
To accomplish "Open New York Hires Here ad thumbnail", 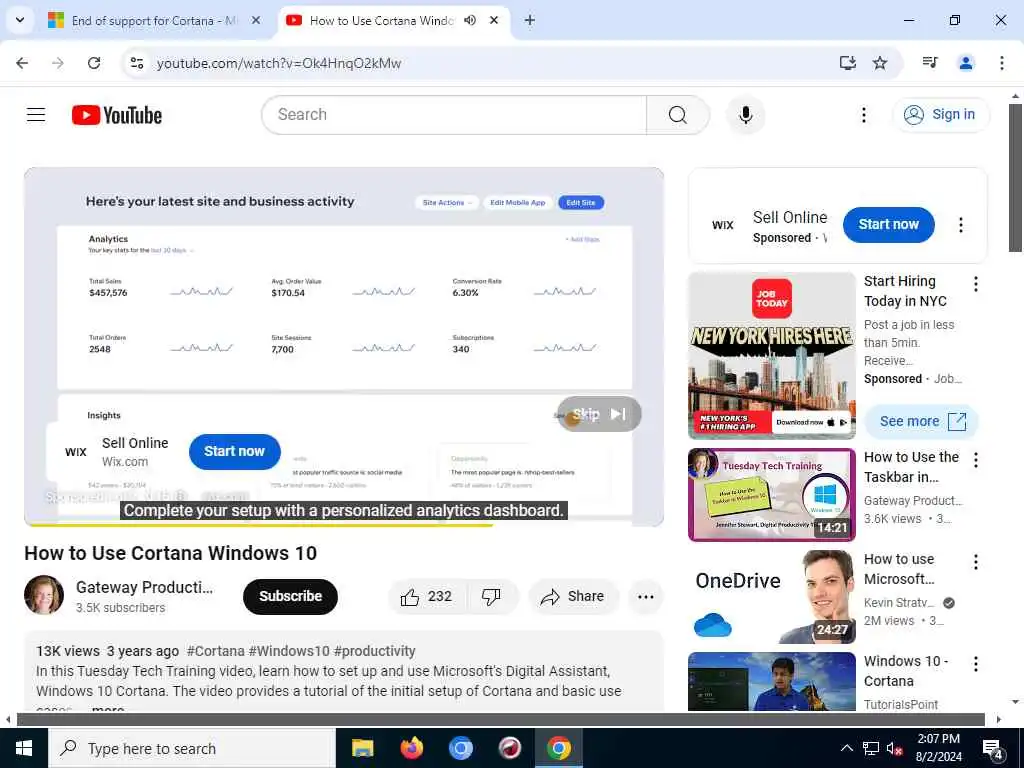I will pos(771,356).
